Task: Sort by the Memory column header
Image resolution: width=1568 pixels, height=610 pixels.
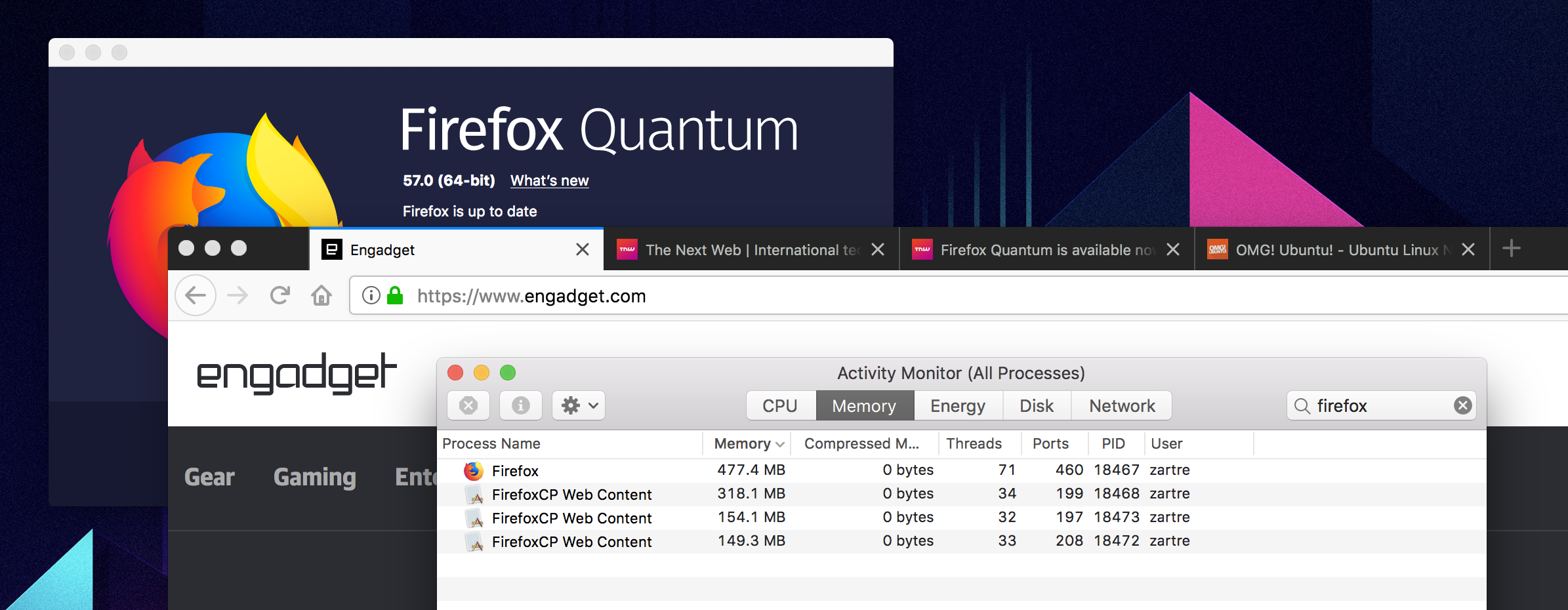Action: click(x=748, y=443)
